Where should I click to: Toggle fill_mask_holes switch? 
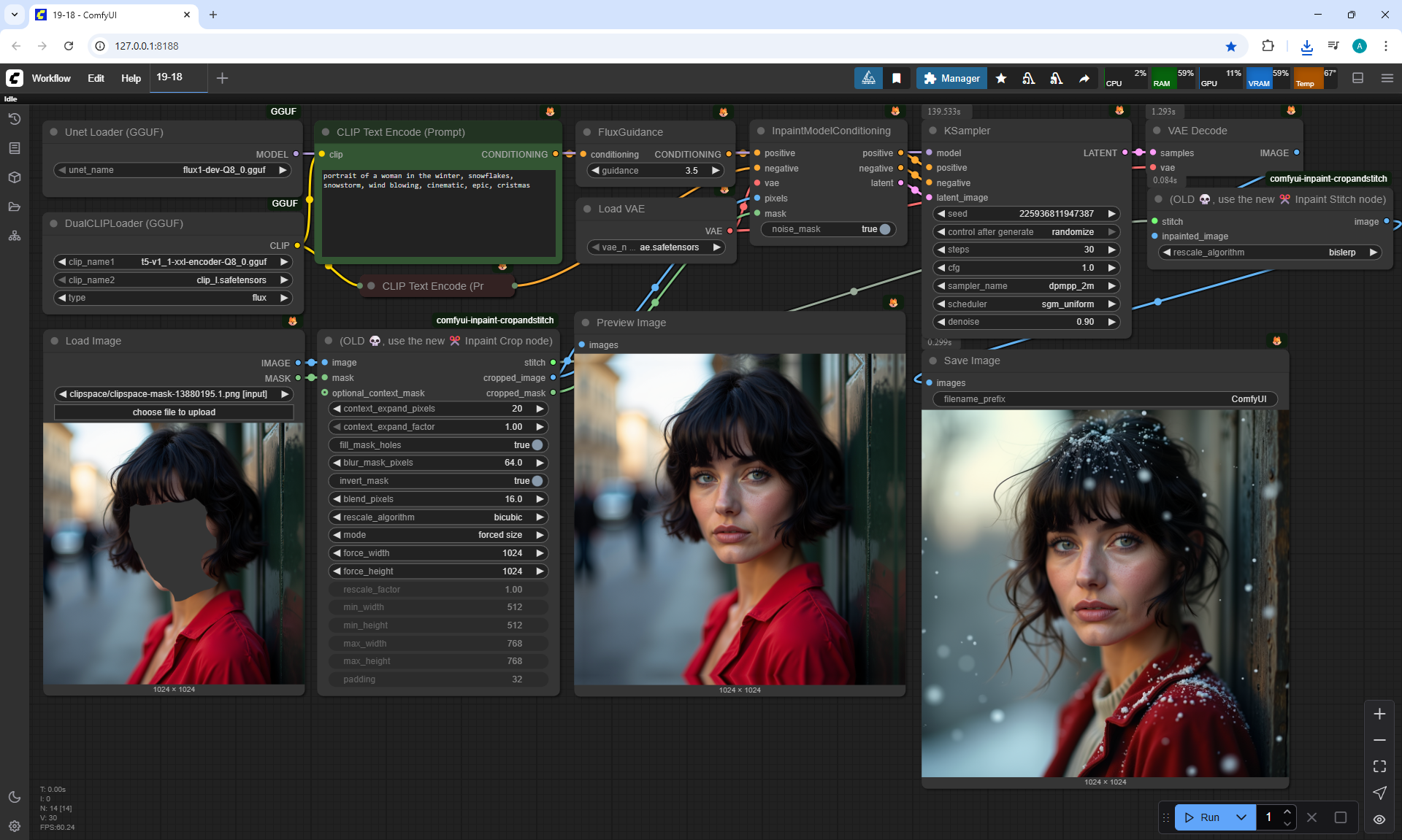tap(537, 445)
